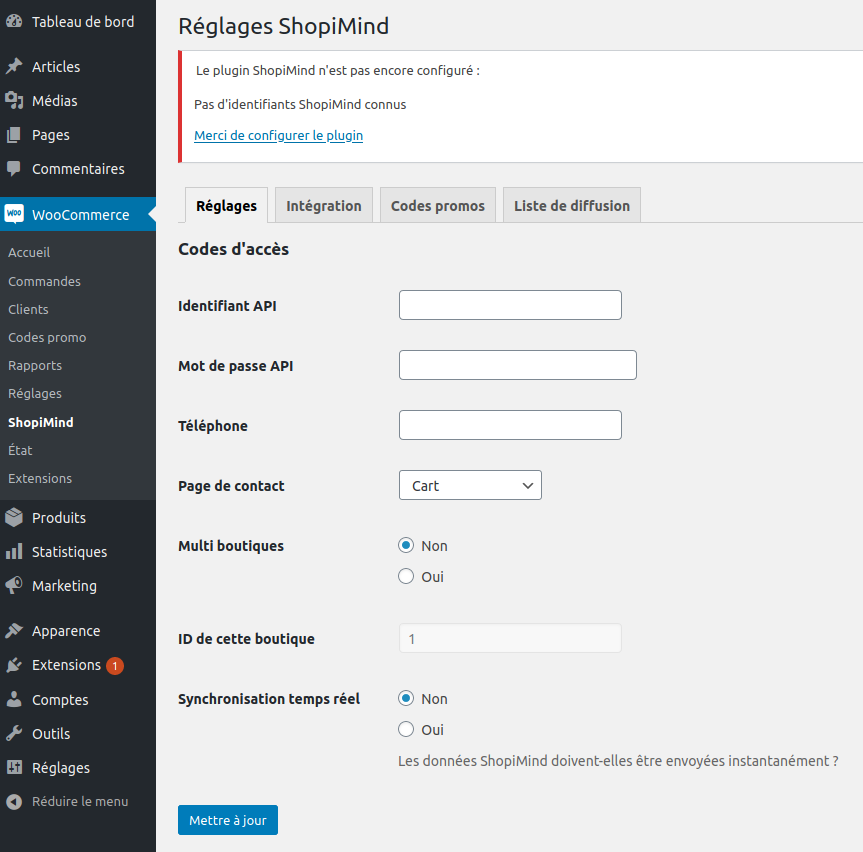
Task: Click the Marketing megaphone icon
Action: click(x=14, y=586)
